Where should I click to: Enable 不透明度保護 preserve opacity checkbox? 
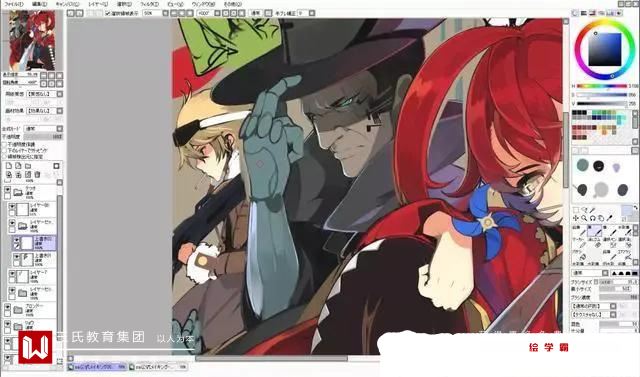point(4,144)
